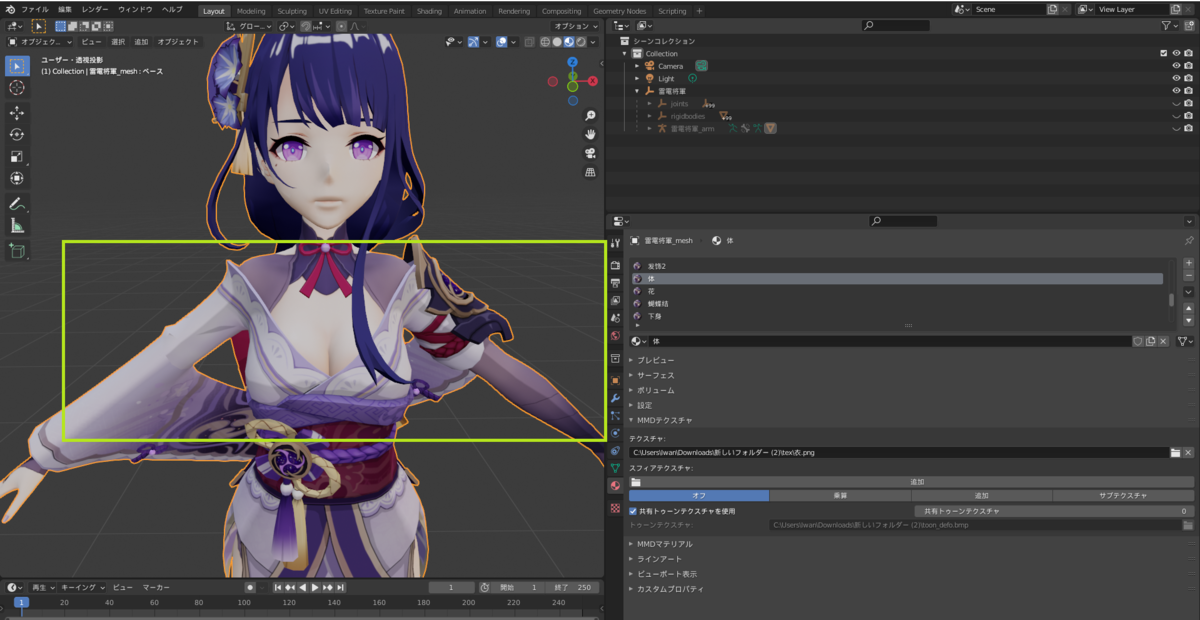1200x620 pixels.
Task: Select the Transform tool
Action: (17, 179)
